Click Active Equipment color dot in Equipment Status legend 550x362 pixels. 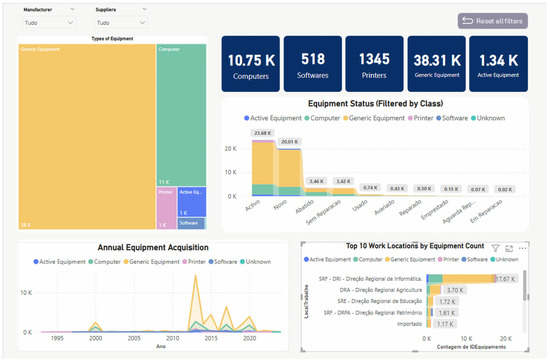247,118
